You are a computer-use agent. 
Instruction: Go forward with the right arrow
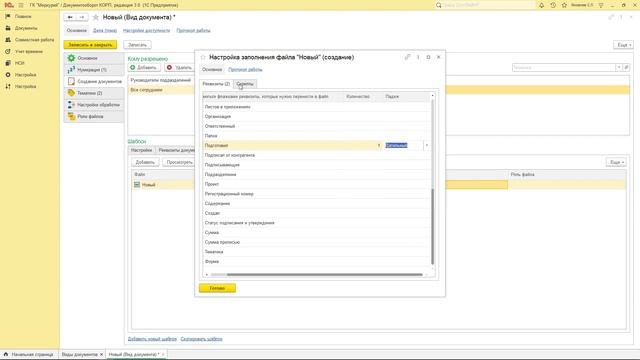82,17
